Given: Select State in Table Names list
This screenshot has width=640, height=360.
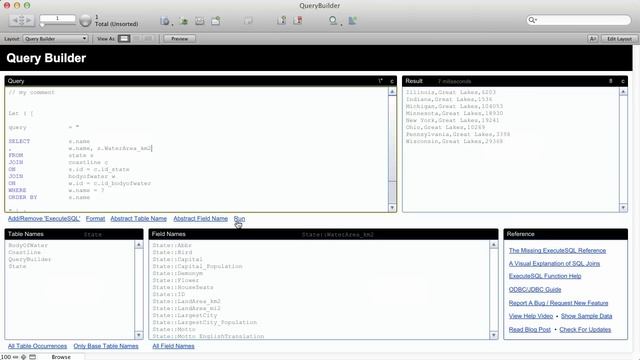Looking at the screenshot, I should click(x=17, y=266).
